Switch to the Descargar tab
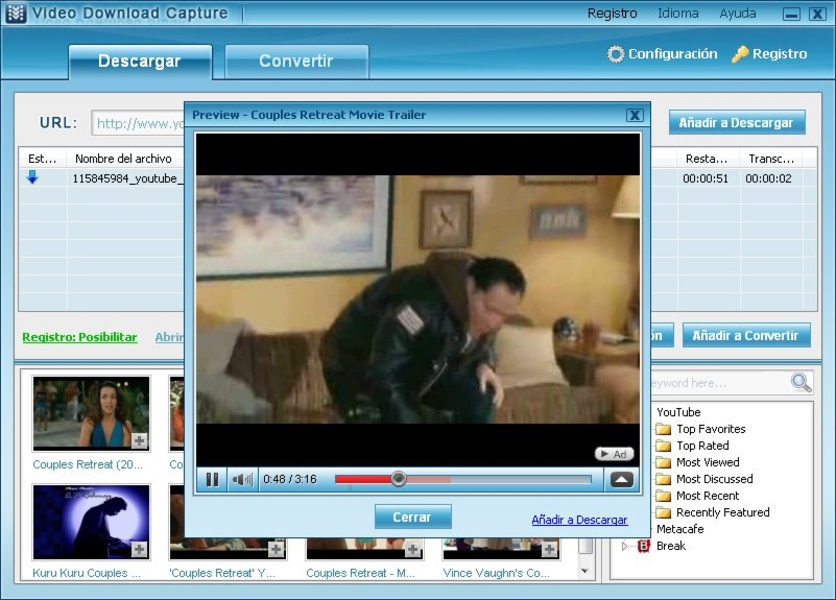 click(140, 61)
